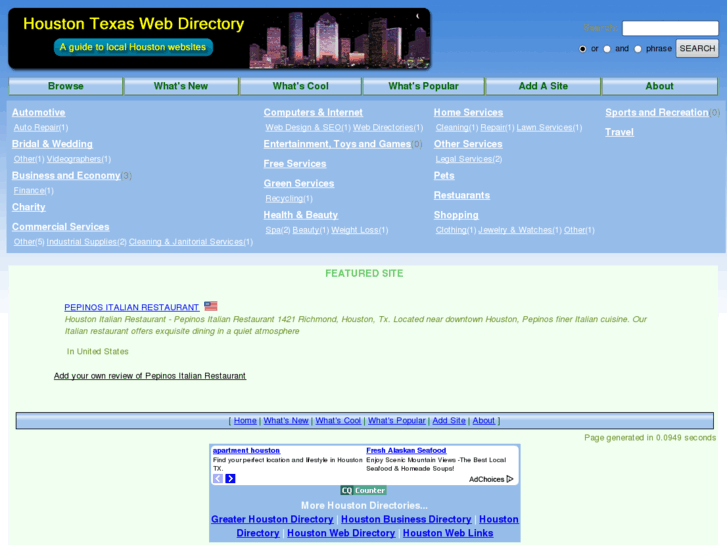This screenshot has height=545, width=727.
Task: Click the footer What's Cool link
Action: [338, 421]
